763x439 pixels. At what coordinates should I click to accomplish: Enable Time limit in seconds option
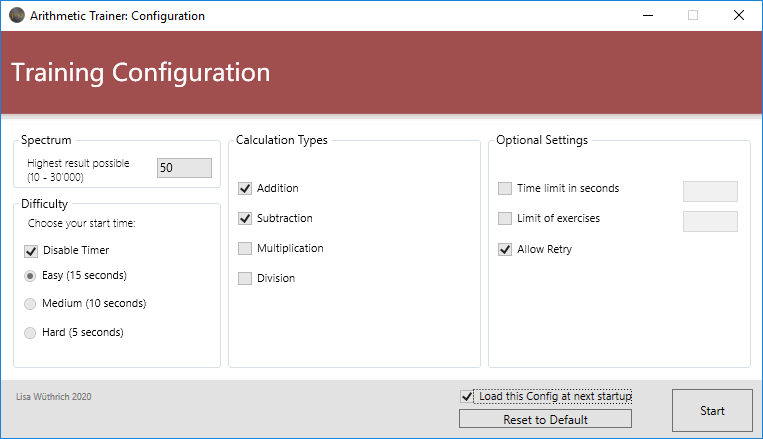click(505, 188)
